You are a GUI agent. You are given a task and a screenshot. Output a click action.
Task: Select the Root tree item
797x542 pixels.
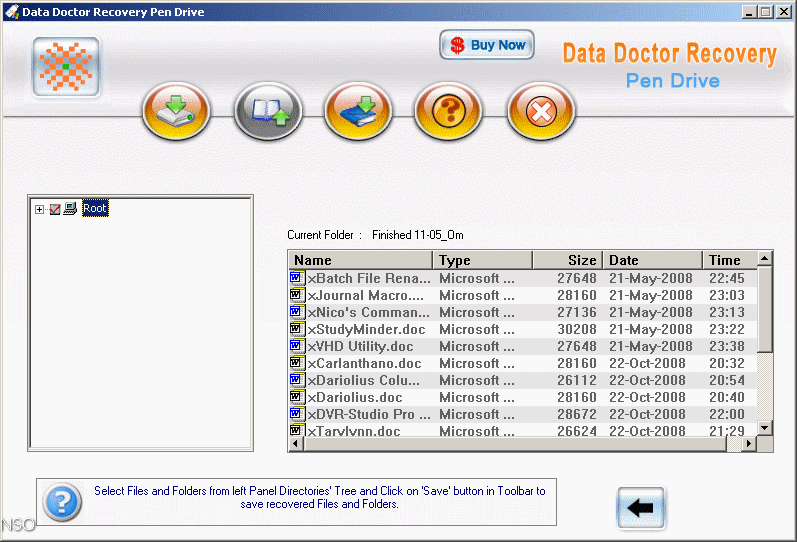(95, 208)
